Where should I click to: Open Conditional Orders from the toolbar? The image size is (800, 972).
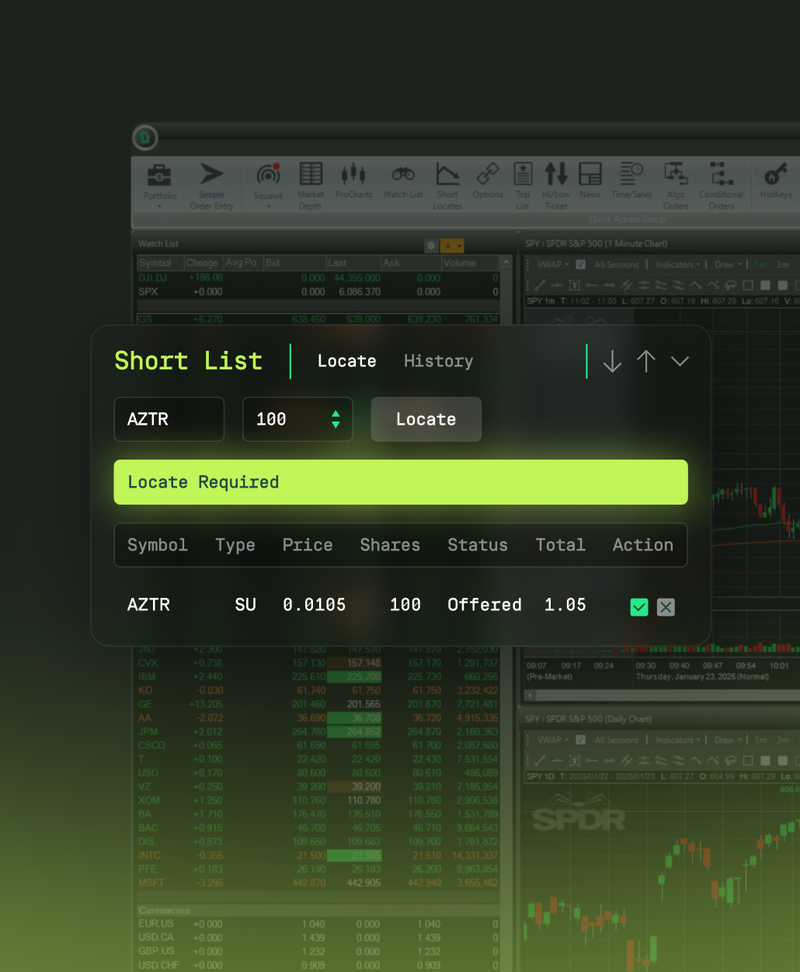(721, 174)
